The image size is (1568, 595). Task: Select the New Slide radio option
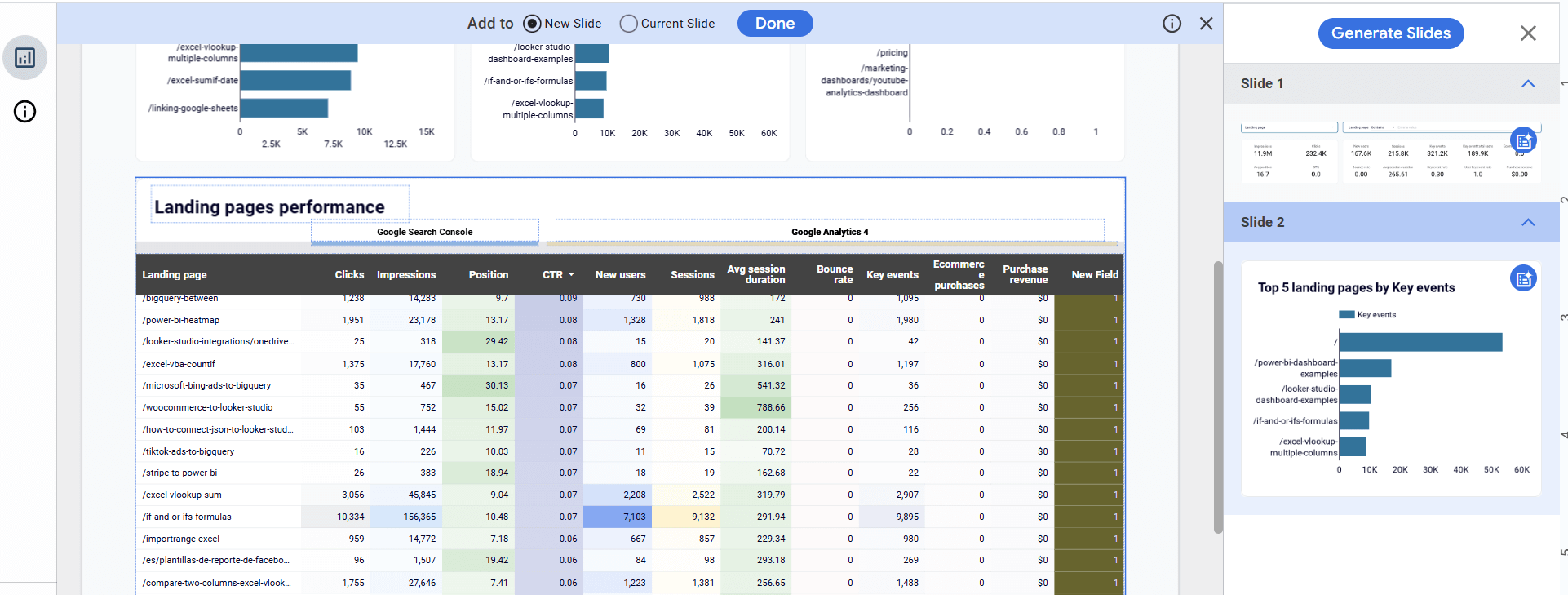tap(533, 24)
